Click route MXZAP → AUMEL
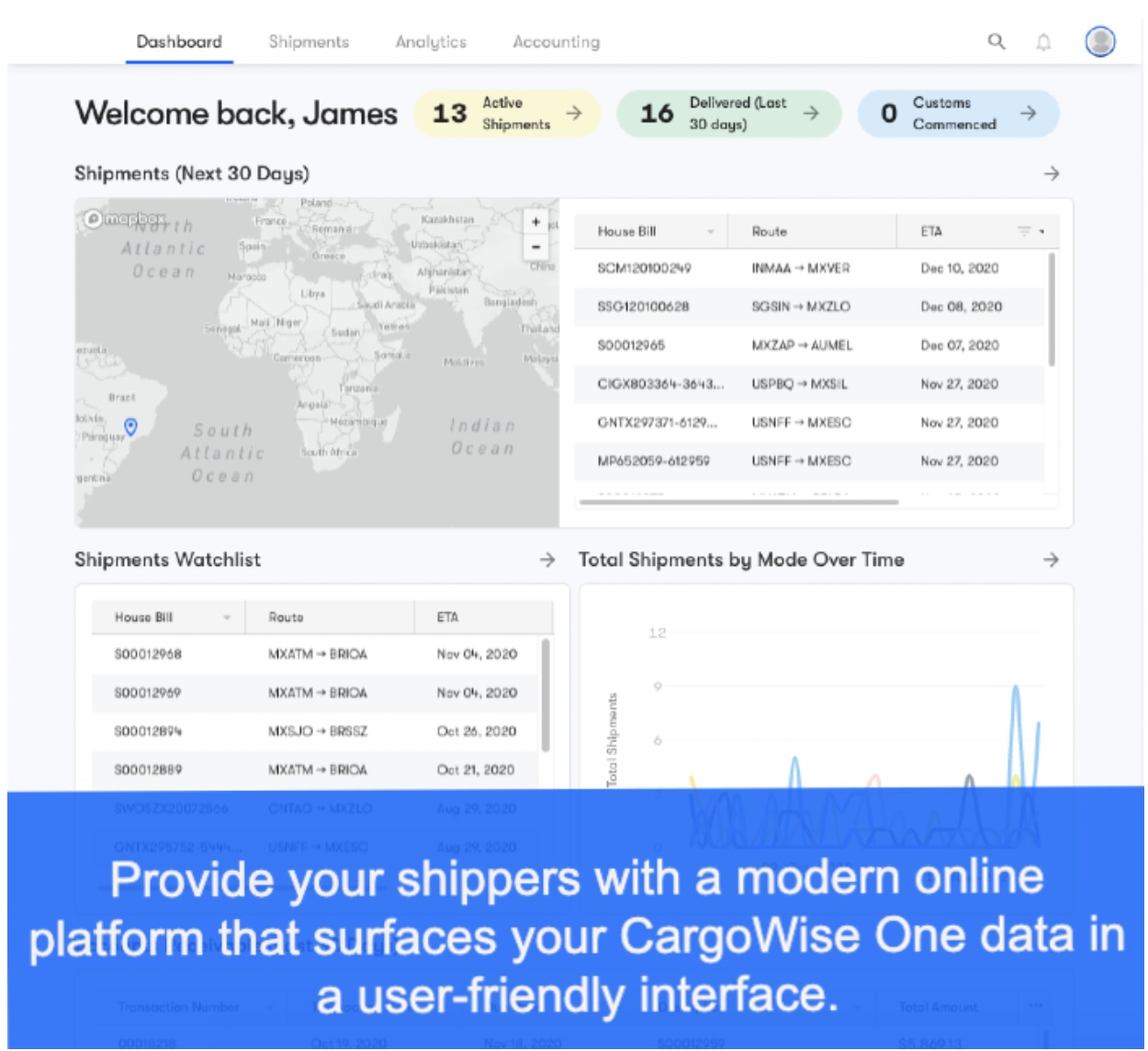The image size is (1148, 1051). pos(802,345)
